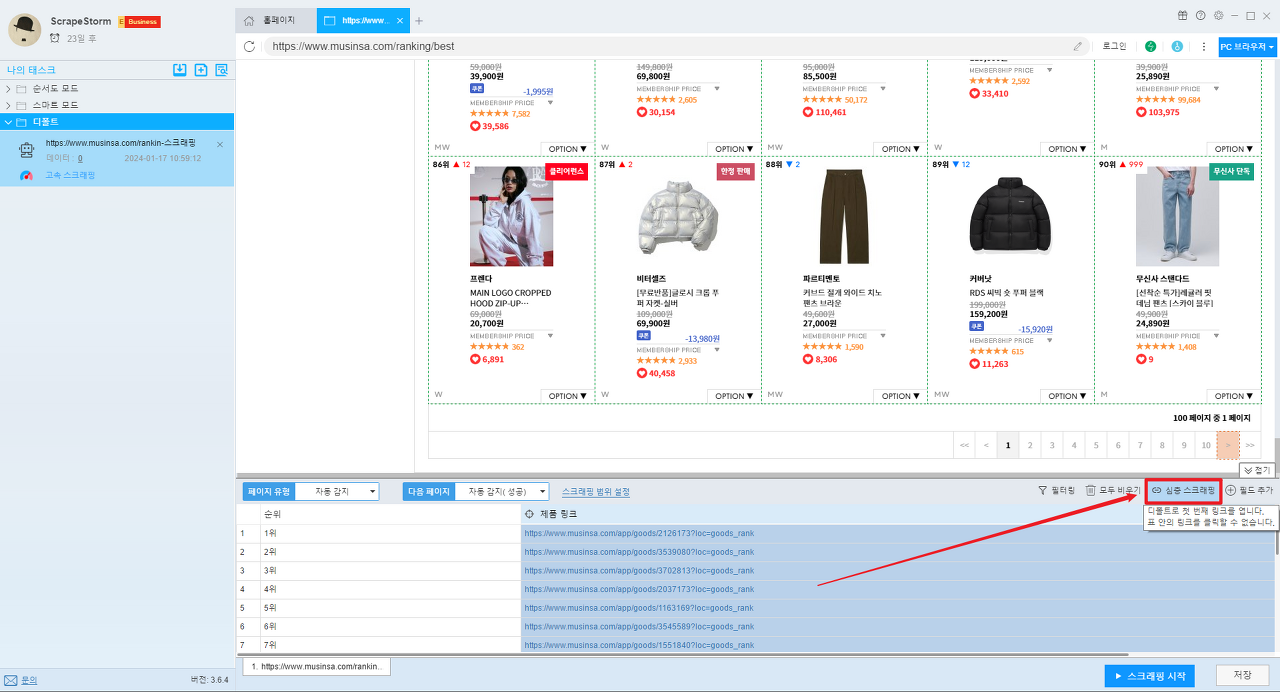The width and height of the screenshot is (1280, 692).
Task: Open OPTION dropdown of 프랜다 hoodie product
Action: [x=567, y=396]
